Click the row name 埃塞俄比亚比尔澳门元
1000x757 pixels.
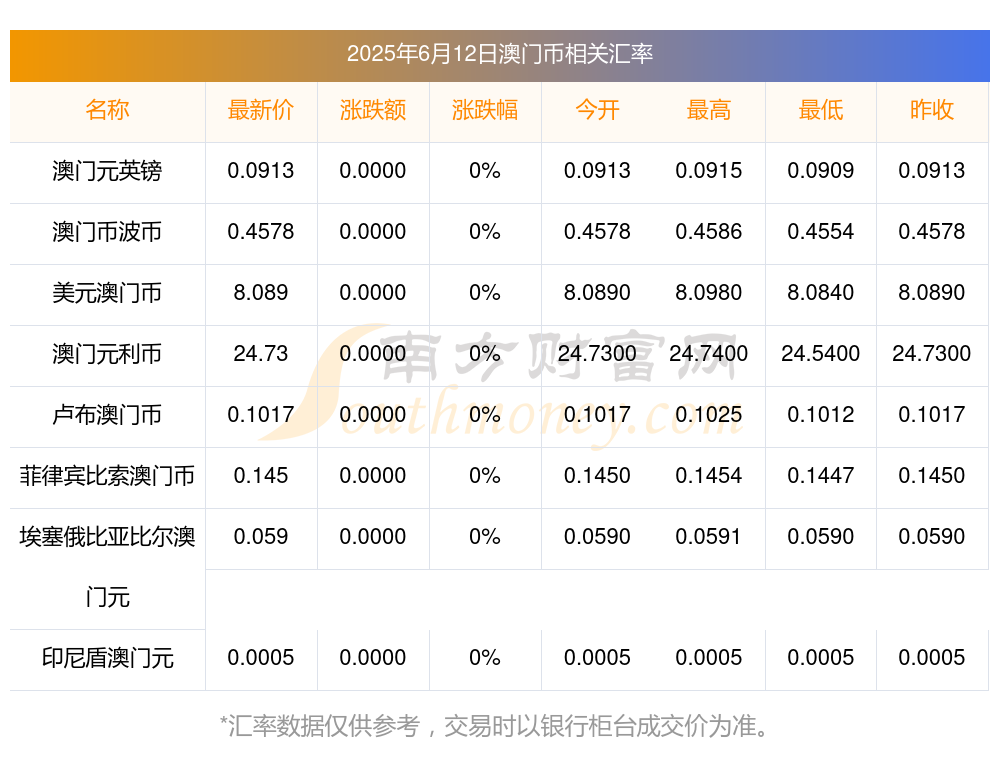click(x=107, y=567)
